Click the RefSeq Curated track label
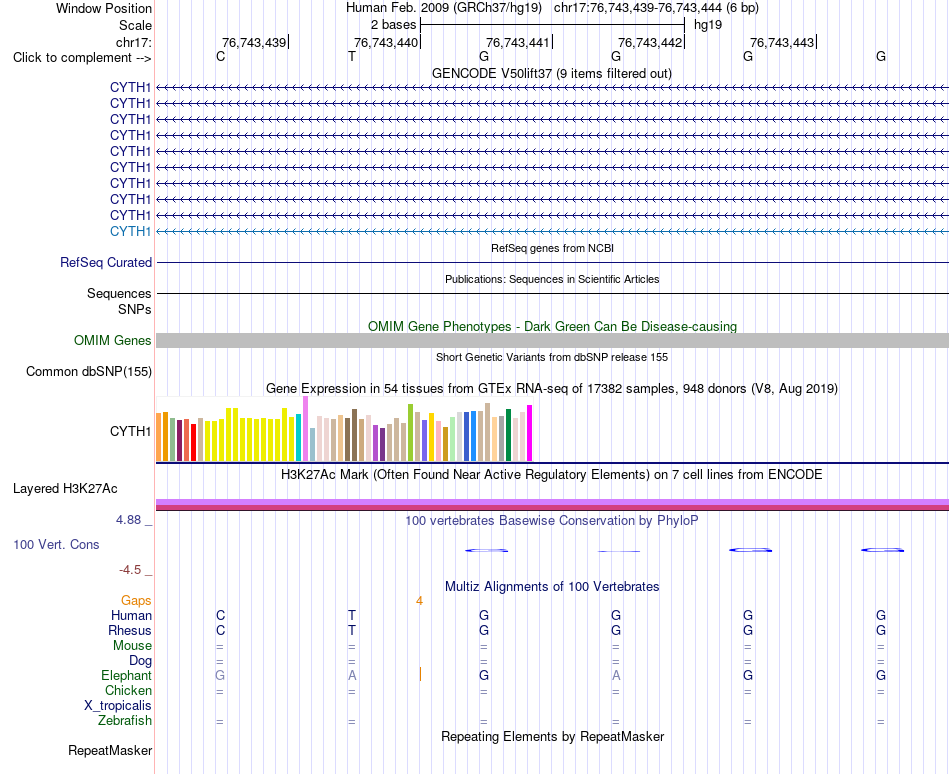Viewport: 950px width, 774px height. tap(105, 263)
